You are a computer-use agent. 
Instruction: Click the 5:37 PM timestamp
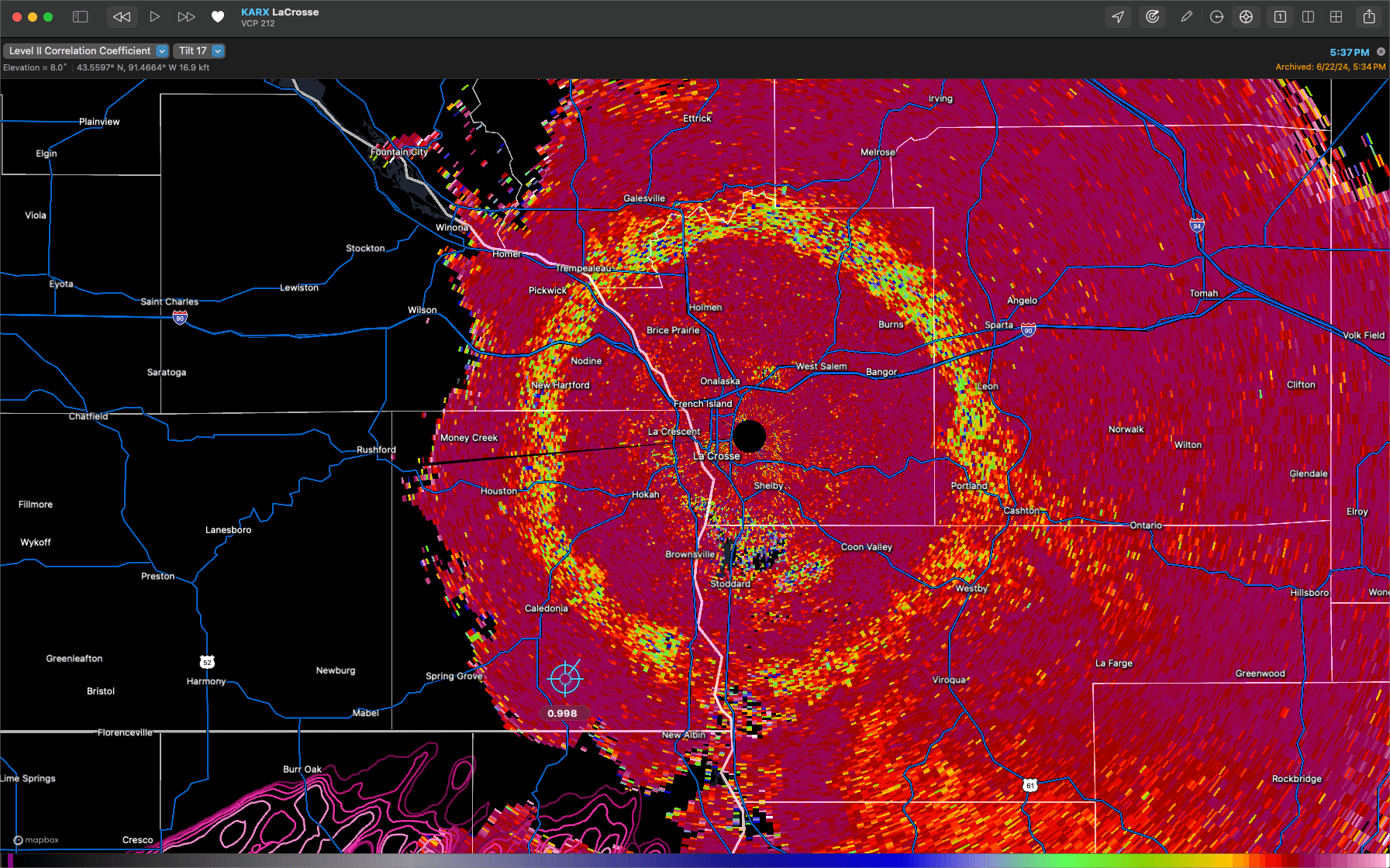[x=1349, y=52]
